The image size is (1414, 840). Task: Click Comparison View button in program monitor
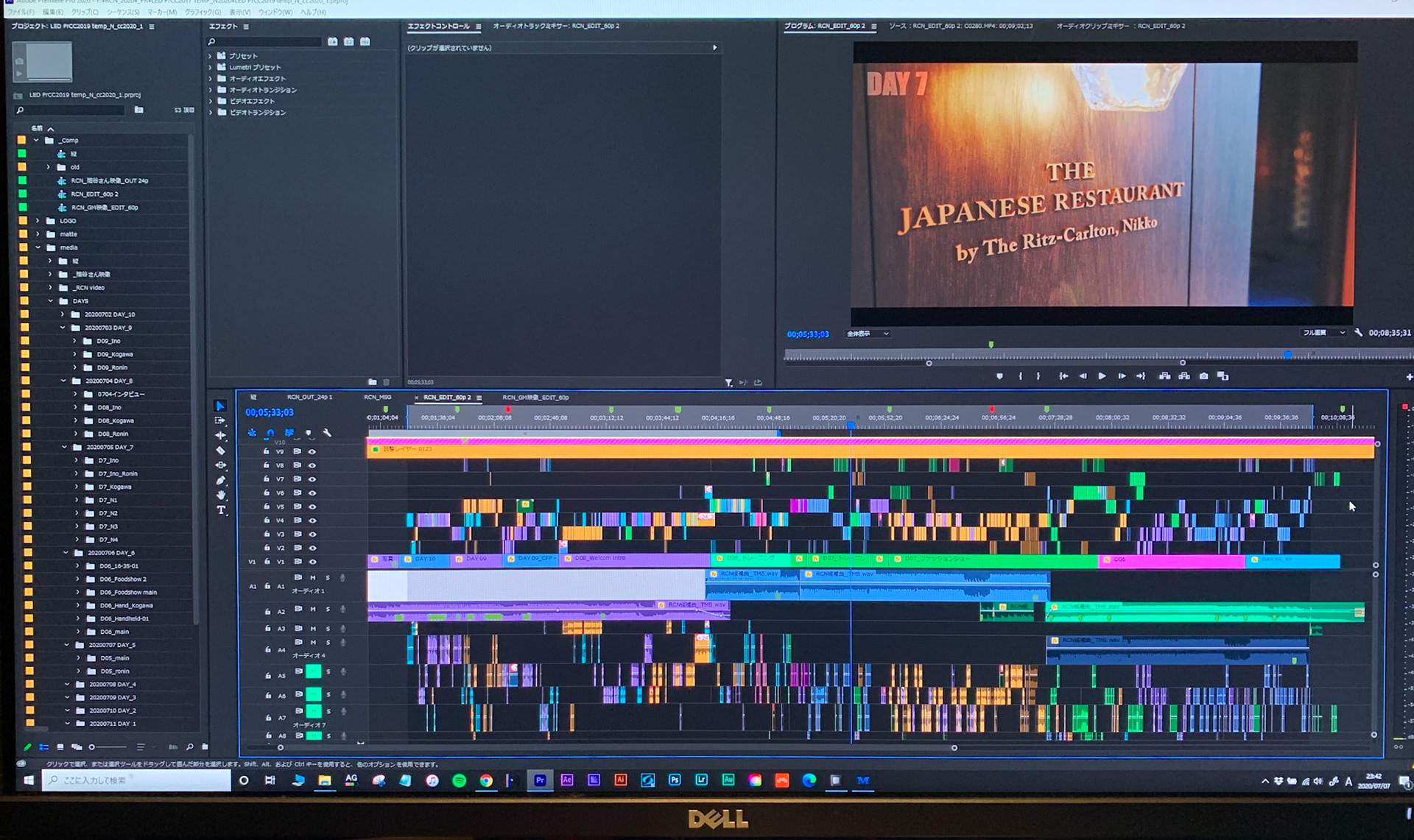tap(1223, 376)
